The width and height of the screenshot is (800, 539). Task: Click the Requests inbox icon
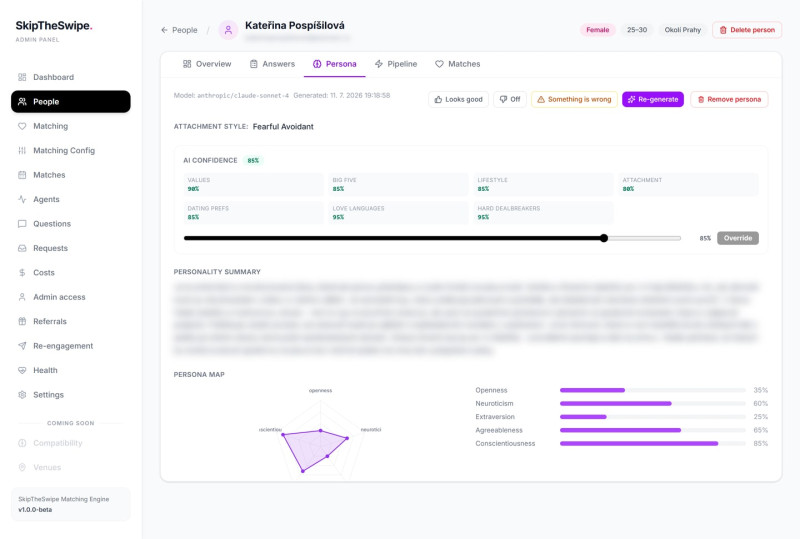tap(22, 249)
